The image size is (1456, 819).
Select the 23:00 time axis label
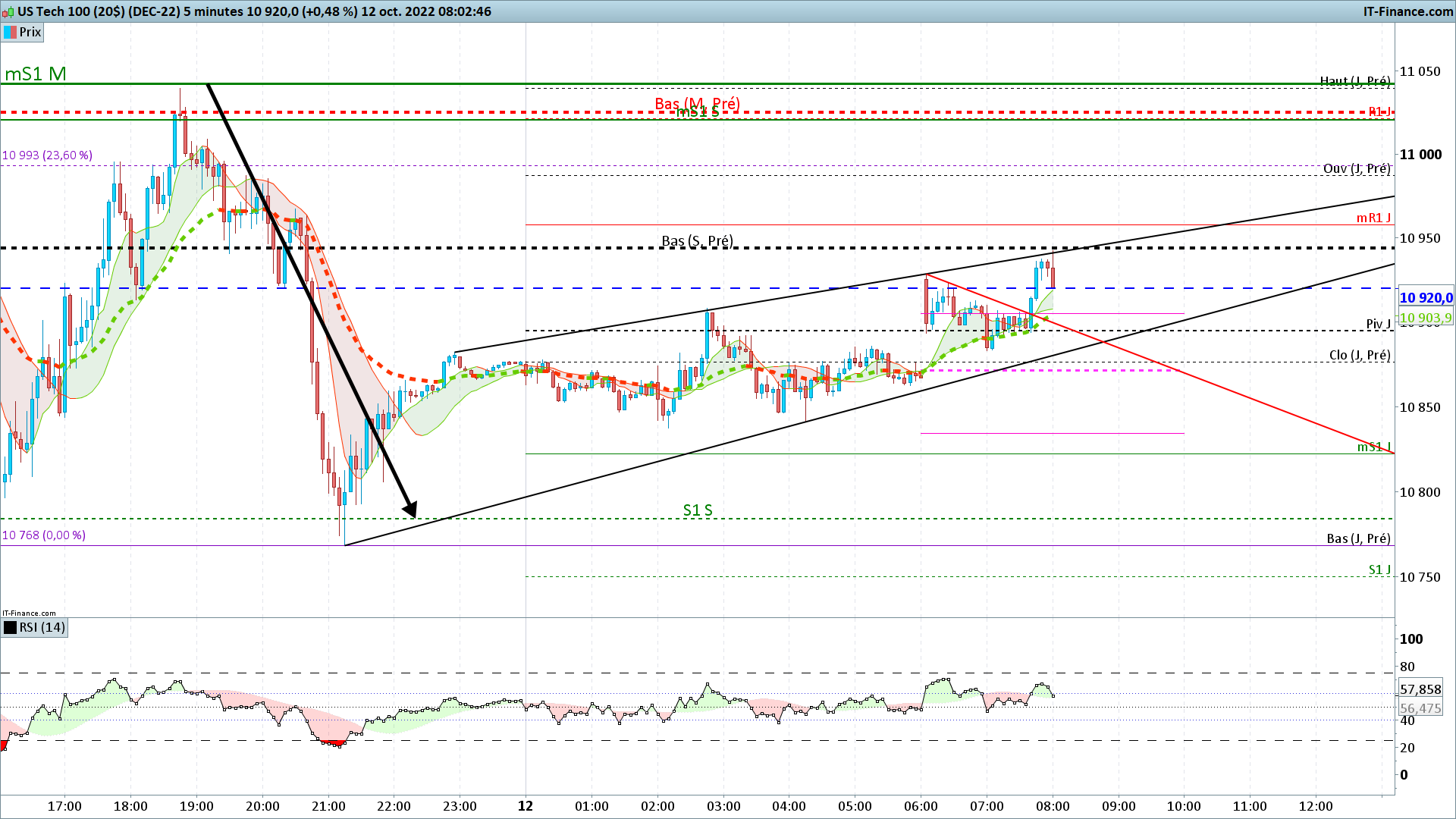point(460,806)
